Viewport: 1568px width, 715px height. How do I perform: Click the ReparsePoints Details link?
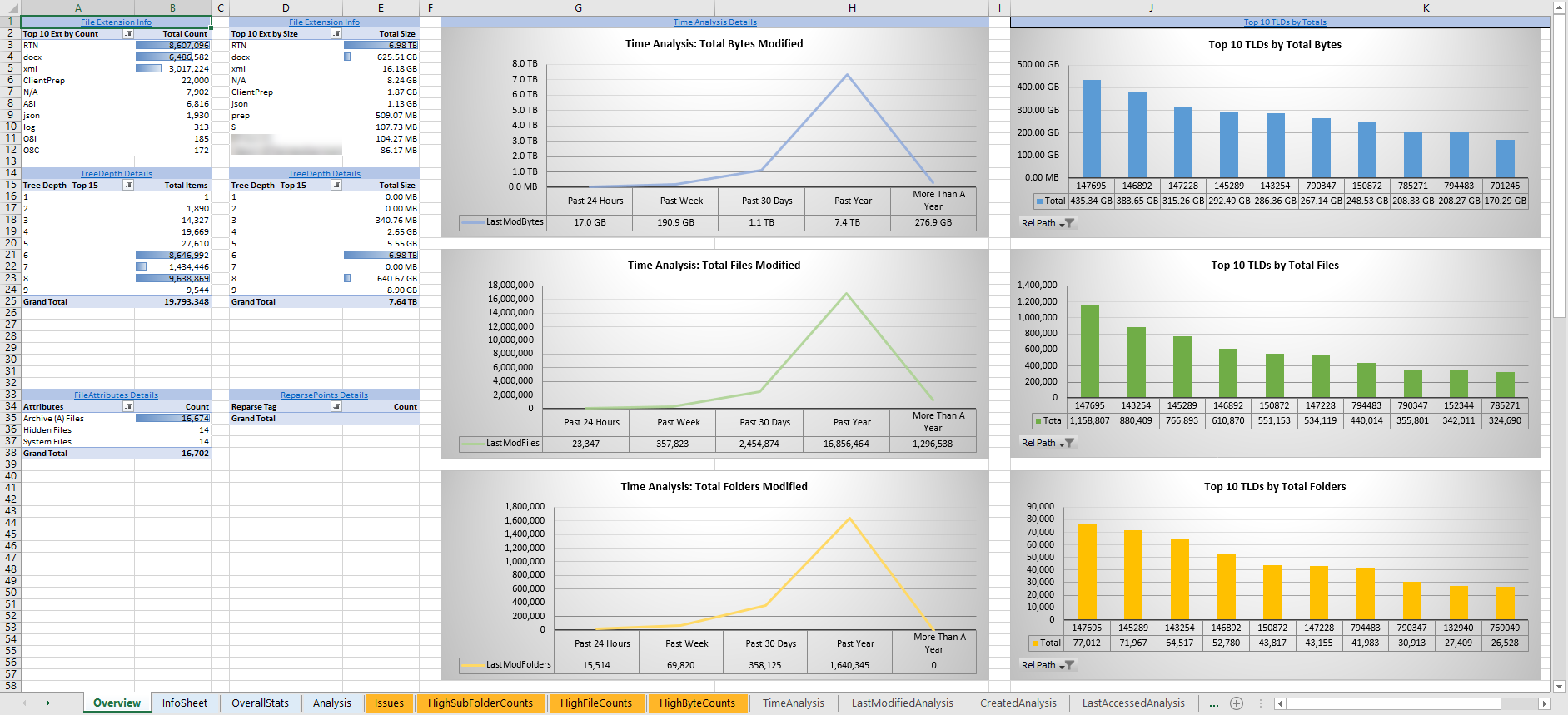click(324, 395)
